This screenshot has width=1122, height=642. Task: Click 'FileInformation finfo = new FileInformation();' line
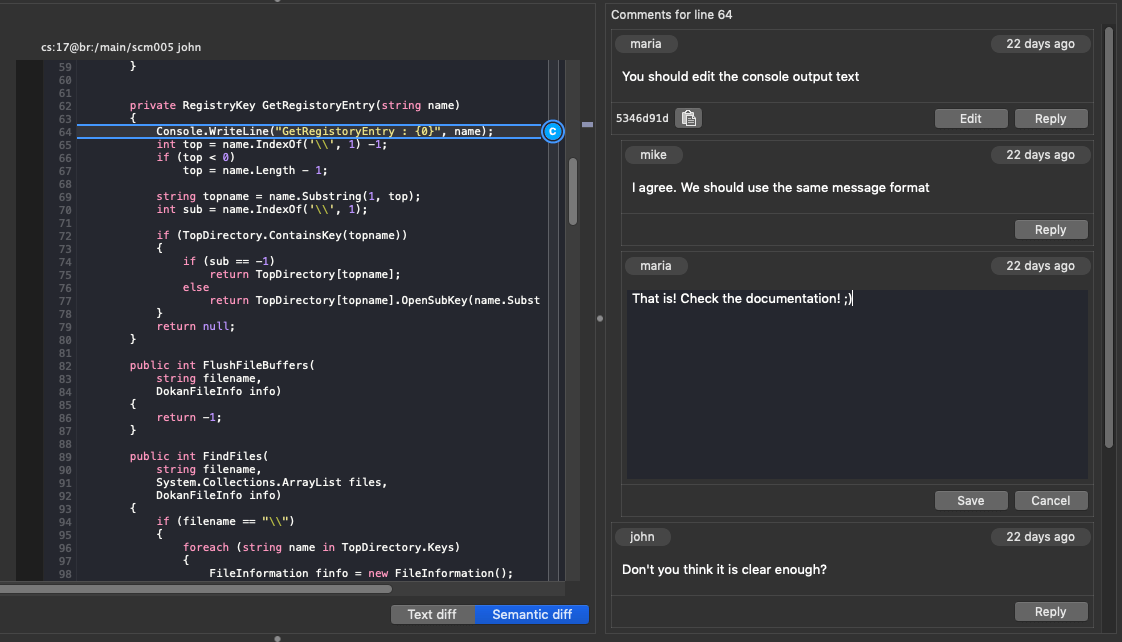click(x=361, y=573)
